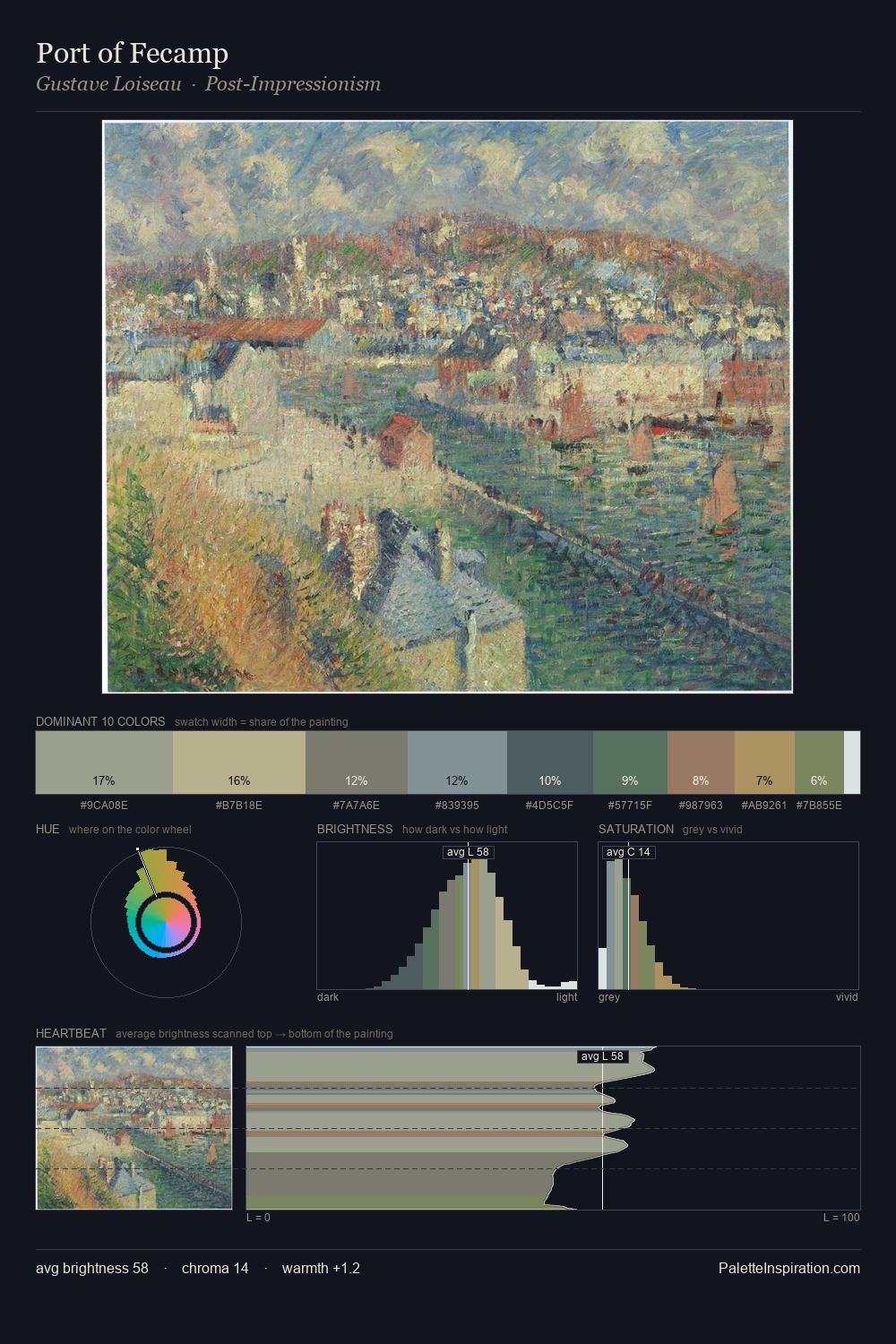Open the main Port of Fecamp painting
Viewport: 896px width, 1344px height.
click(448, 407)
